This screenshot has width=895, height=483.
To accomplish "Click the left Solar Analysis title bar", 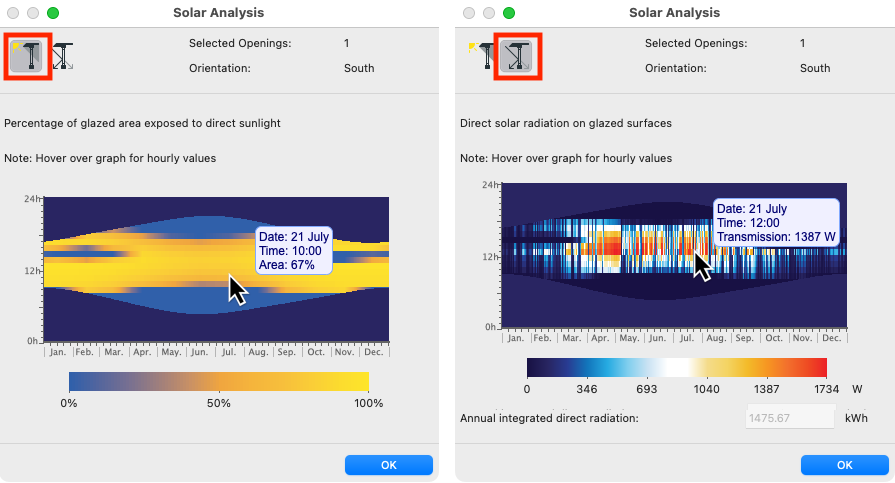I will point(219,13).
